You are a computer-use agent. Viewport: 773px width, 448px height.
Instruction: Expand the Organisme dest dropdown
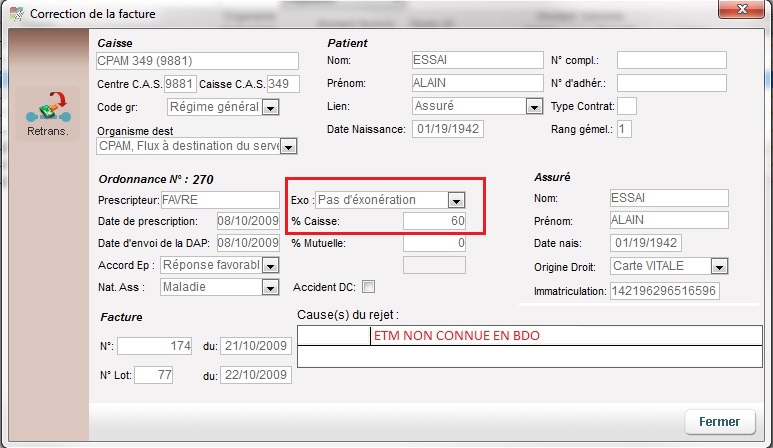pyautogui.click(x=288, y=147)
